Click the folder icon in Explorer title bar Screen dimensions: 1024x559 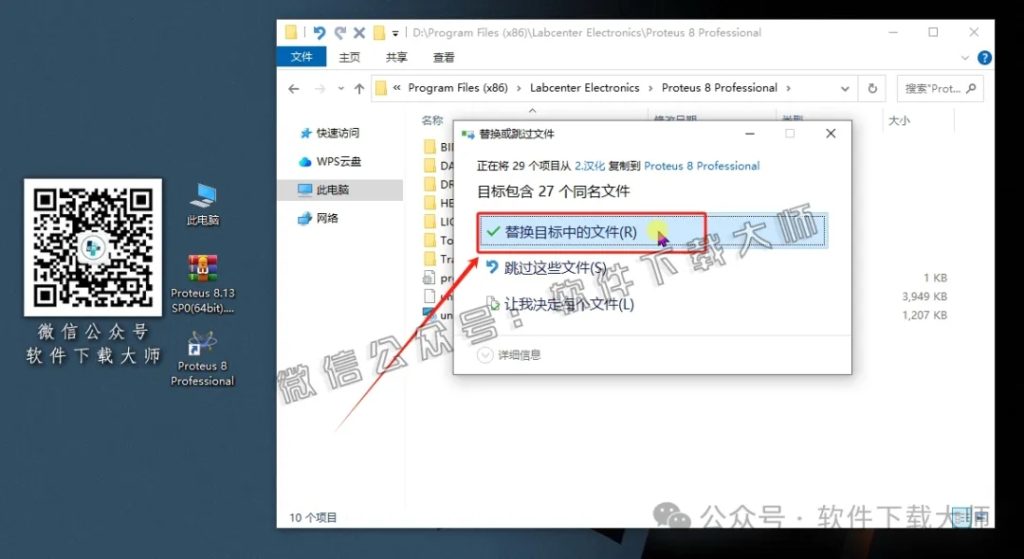point(291,33)
